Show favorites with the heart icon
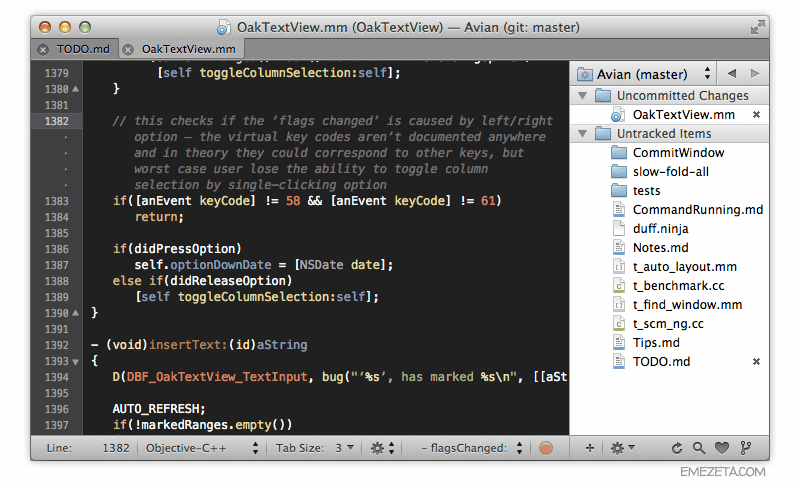 coord(721,448)
